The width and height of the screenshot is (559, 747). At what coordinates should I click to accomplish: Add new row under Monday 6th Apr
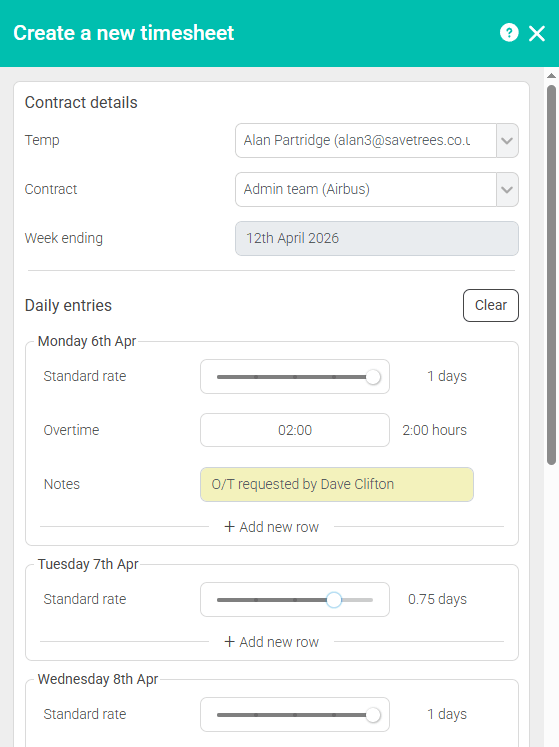click(x=272, y=527)
